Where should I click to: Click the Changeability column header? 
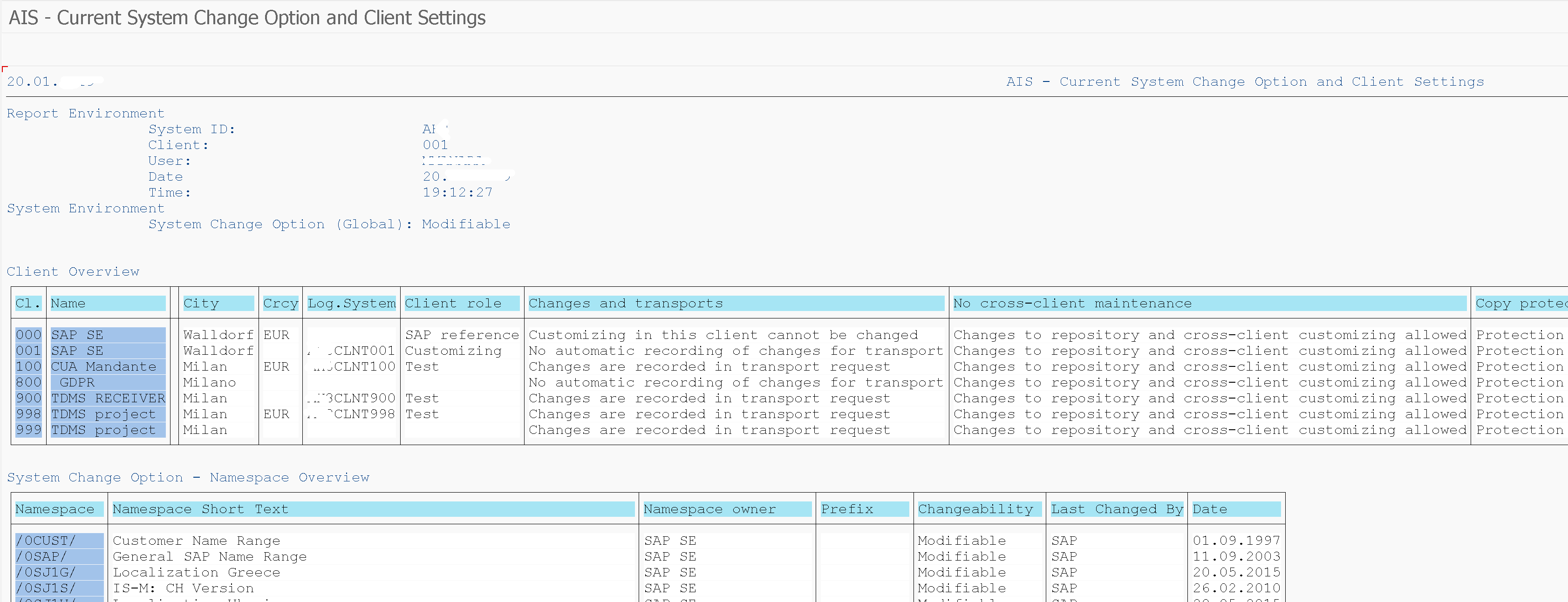coord(980,509)
